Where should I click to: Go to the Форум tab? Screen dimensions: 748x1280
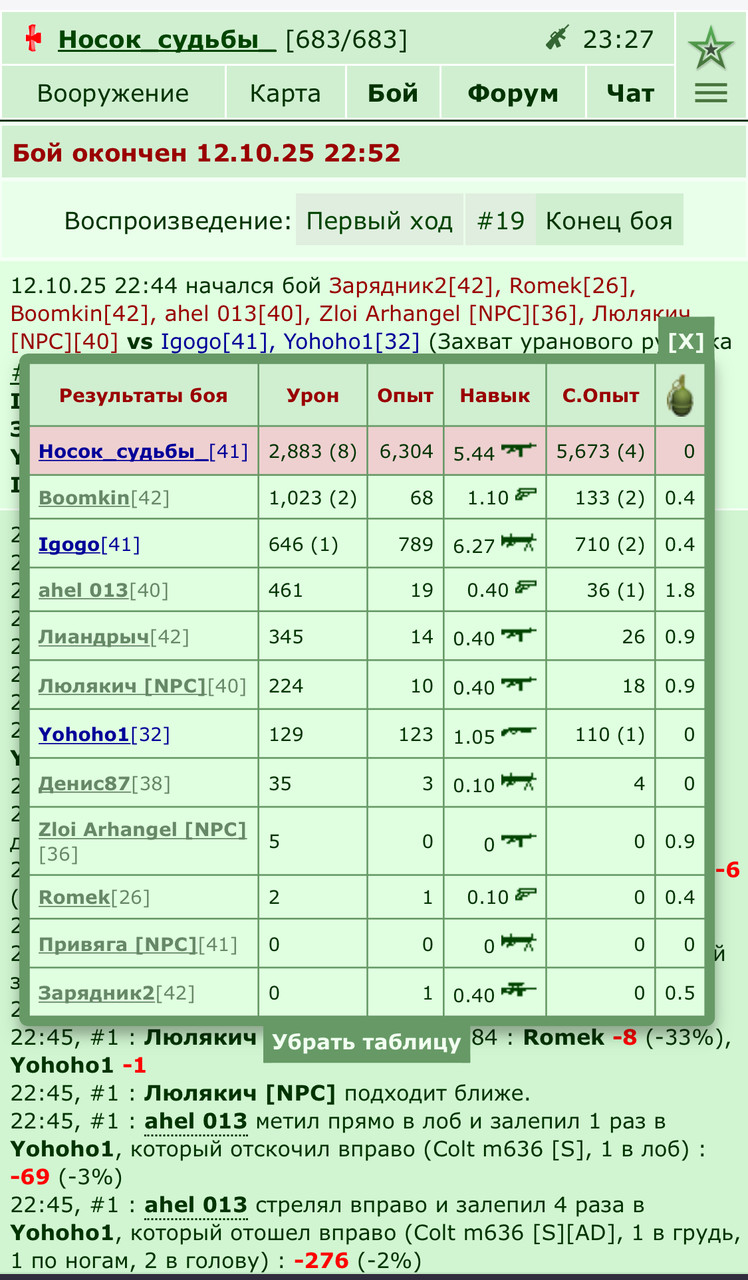[x=513, y=93]
